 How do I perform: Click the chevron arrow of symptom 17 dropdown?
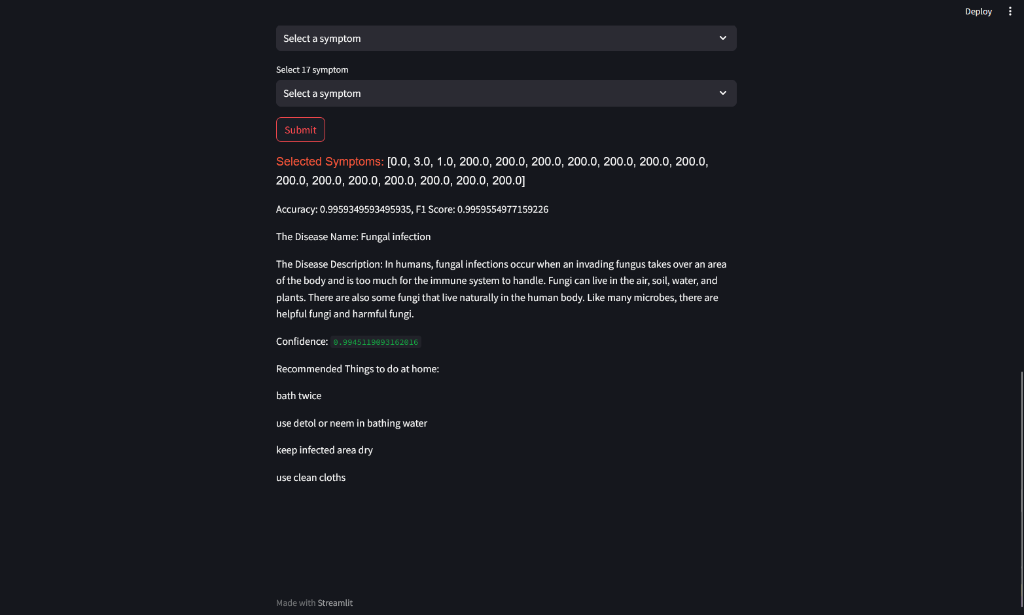tap(722, 93)
